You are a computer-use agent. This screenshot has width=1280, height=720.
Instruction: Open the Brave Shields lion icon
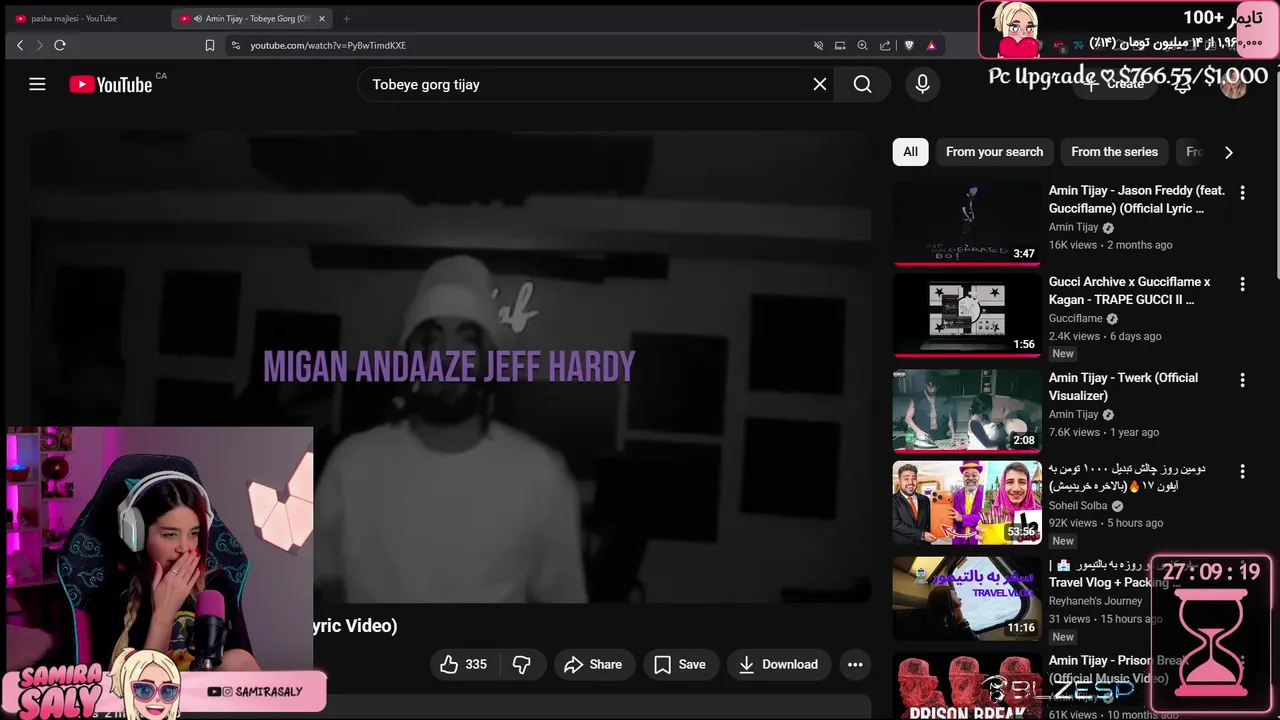click(x=909, y=45)
